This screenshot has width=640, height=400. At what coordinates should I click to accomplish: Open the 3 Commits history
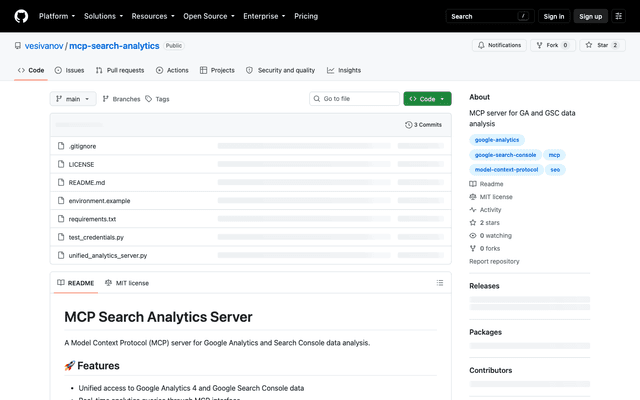[423, 125]
